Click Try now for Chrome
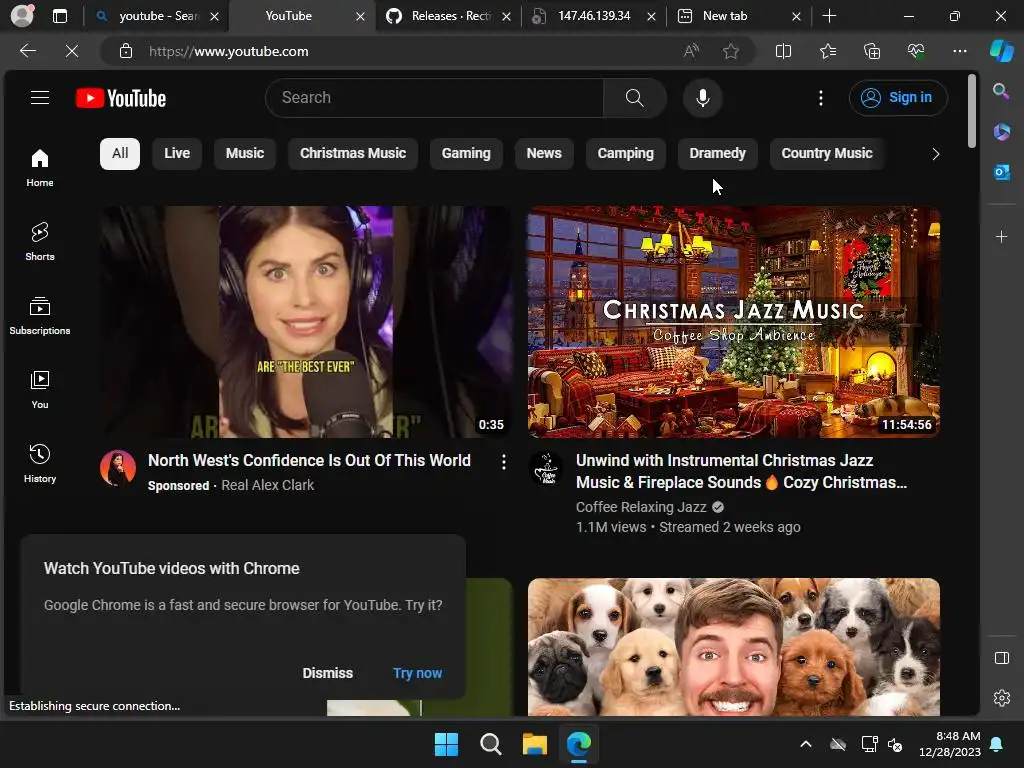1024x768 pixels. (x=417, y=673)
